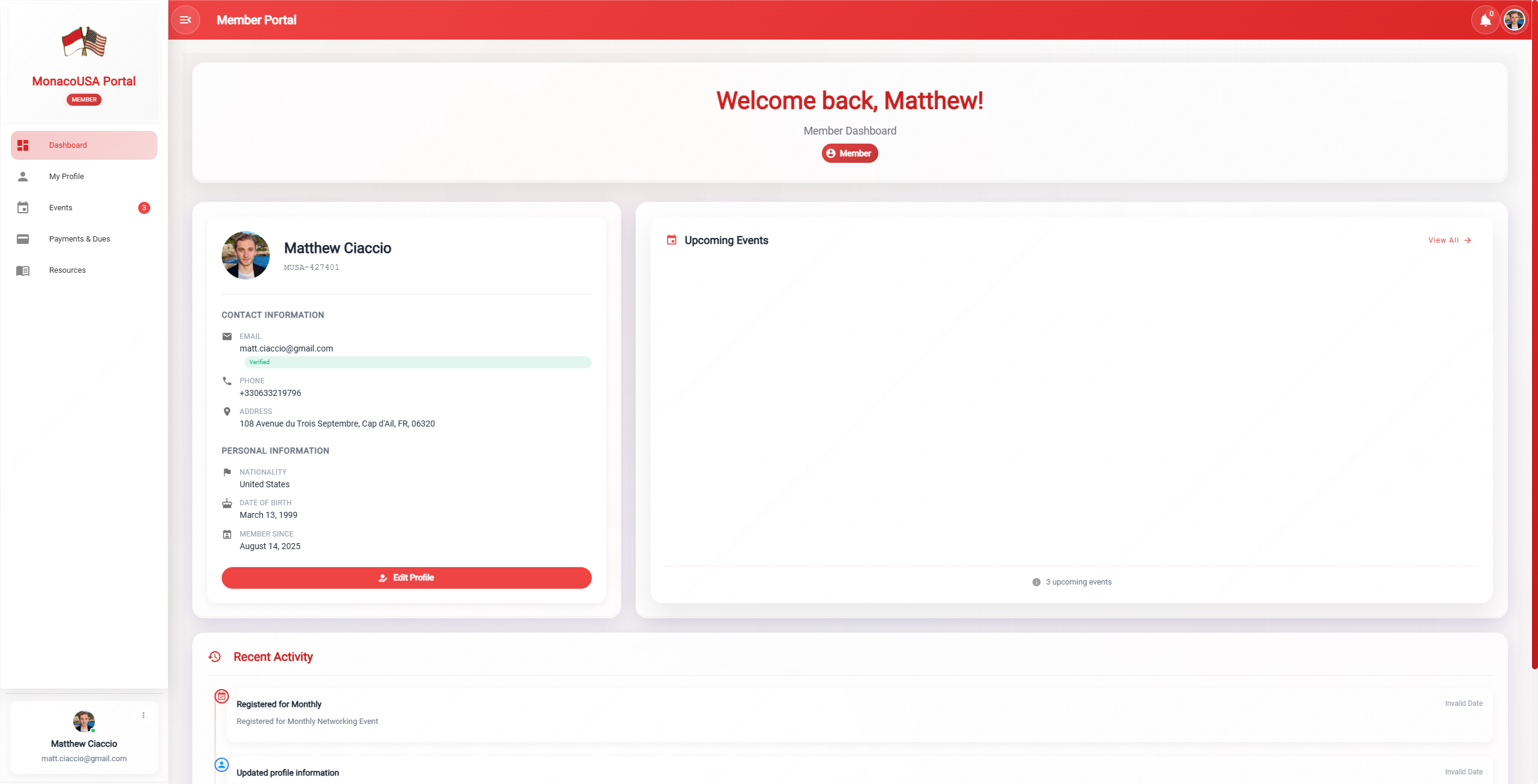Open notifications via the bell icon
Viewport: 1538px width, 784px height.
tap(1485, 20)
